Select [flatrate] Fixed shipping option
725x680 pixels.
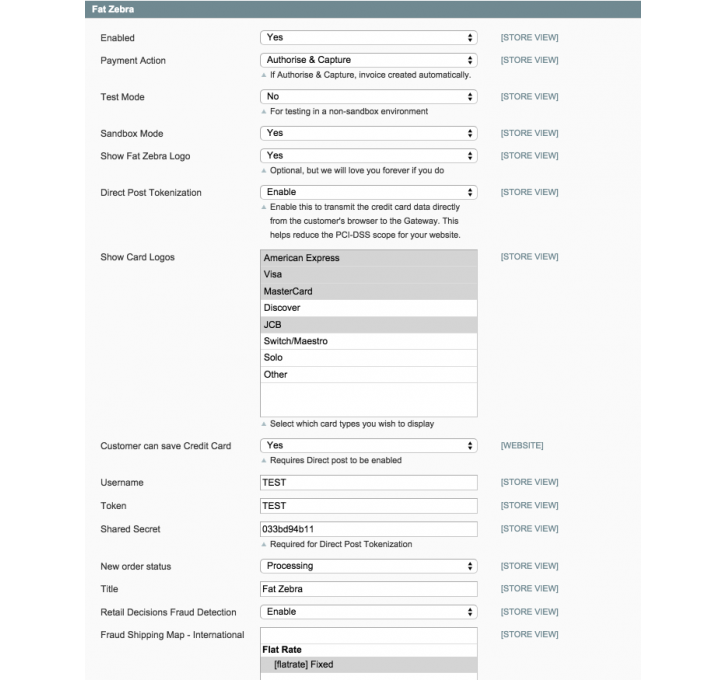point(369,665)
